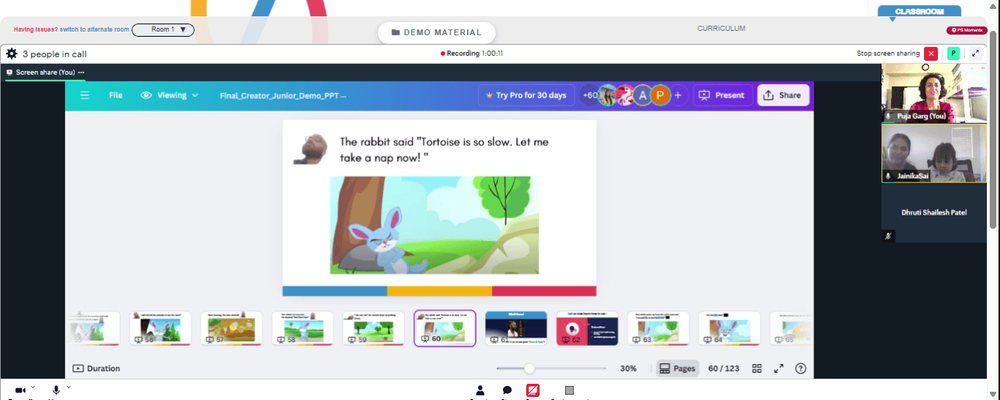Expand microphone options chevron
This screenshot has height=400, width=1000.
click(x=68, y=387)
